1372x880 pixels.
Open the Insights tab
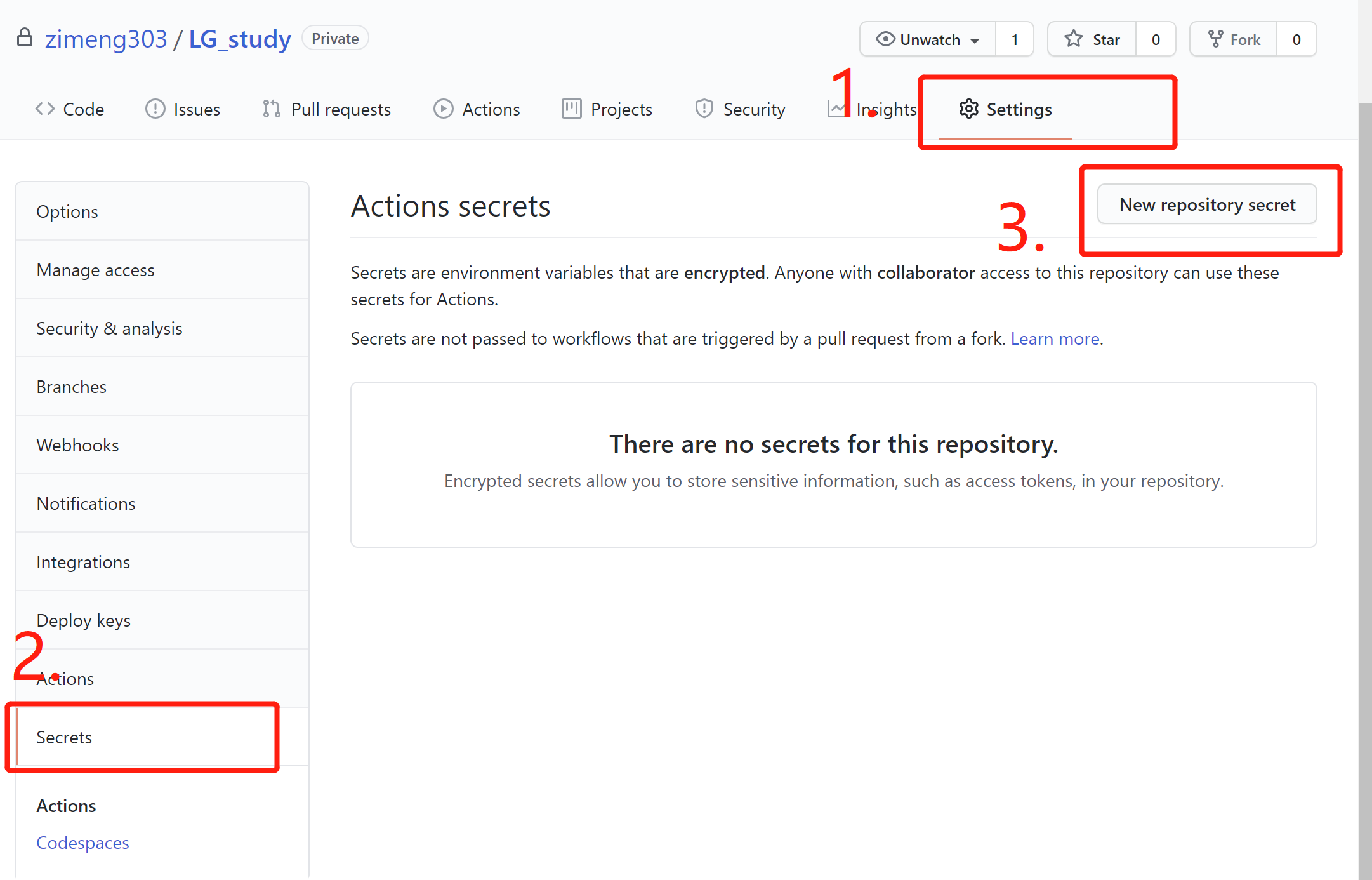click(873, 109)
